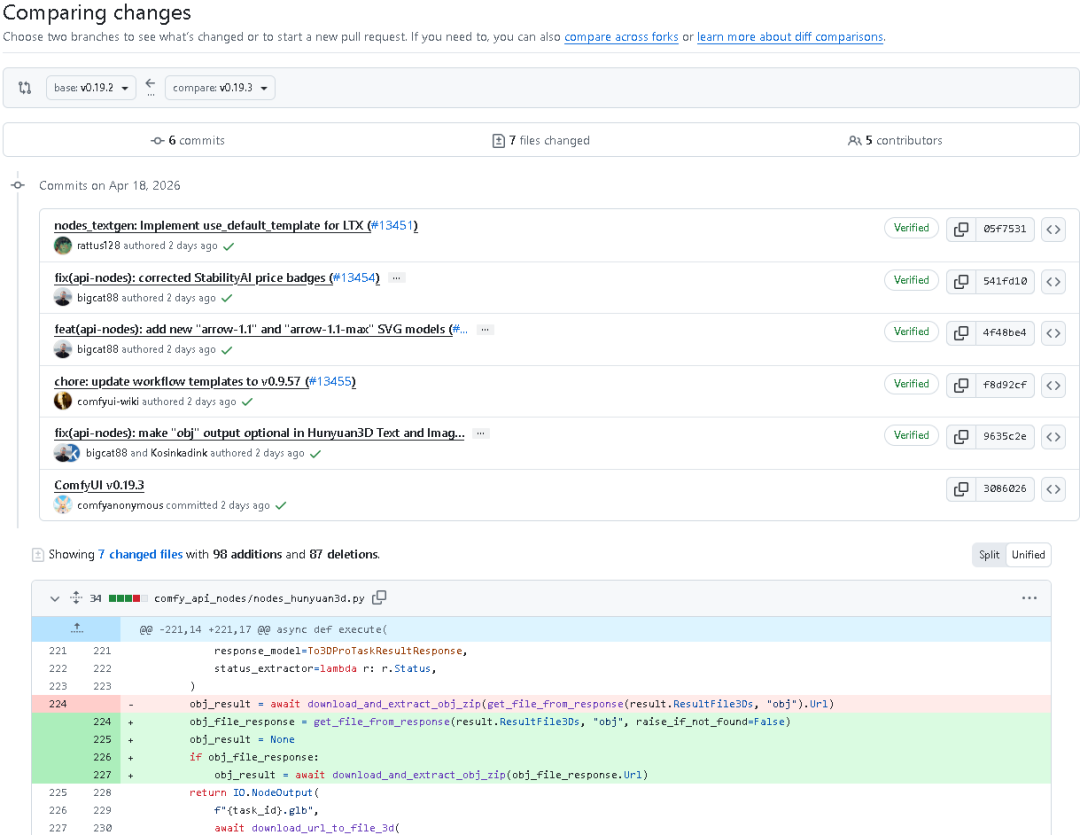Browse repository at commit 3086026
Screen dimensions: 1080x835
pyautogui.click(x=1053, y=489)
